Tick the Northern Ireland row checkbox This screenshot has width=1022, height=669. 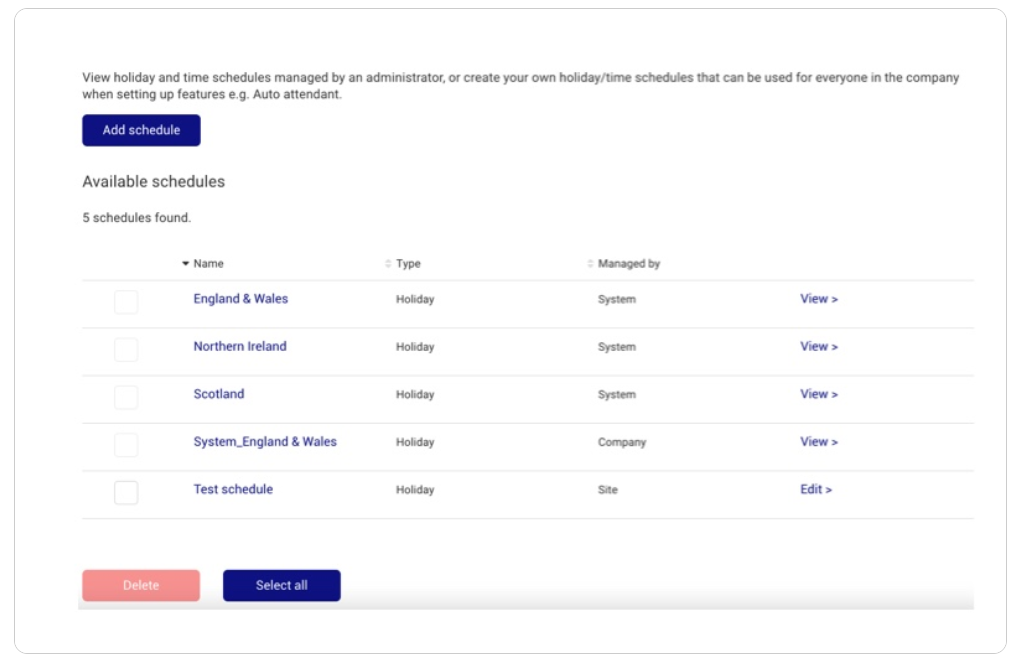tap(126, 349)
